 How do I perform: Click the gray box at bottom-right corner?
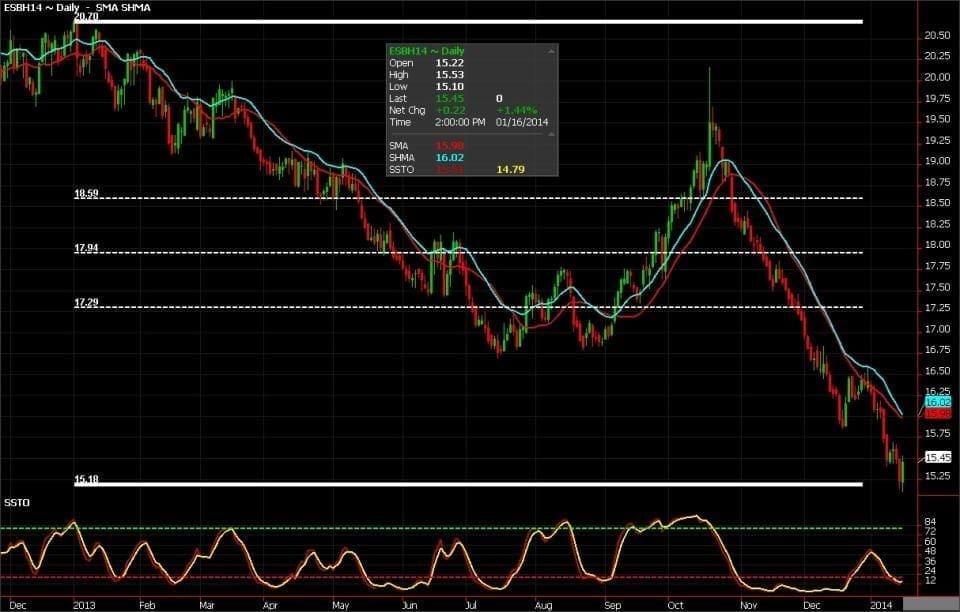point(930,603)
